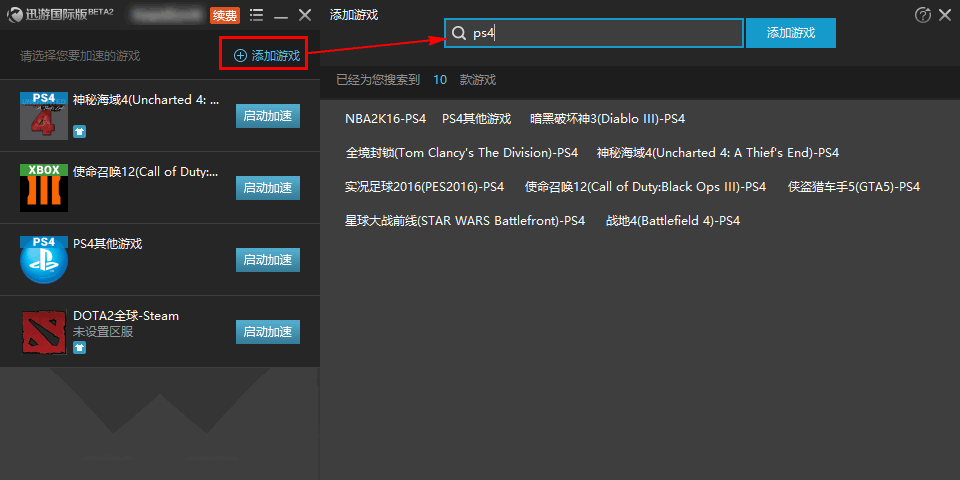Close the 迅游国际版 main window

(x=305, y=15)
